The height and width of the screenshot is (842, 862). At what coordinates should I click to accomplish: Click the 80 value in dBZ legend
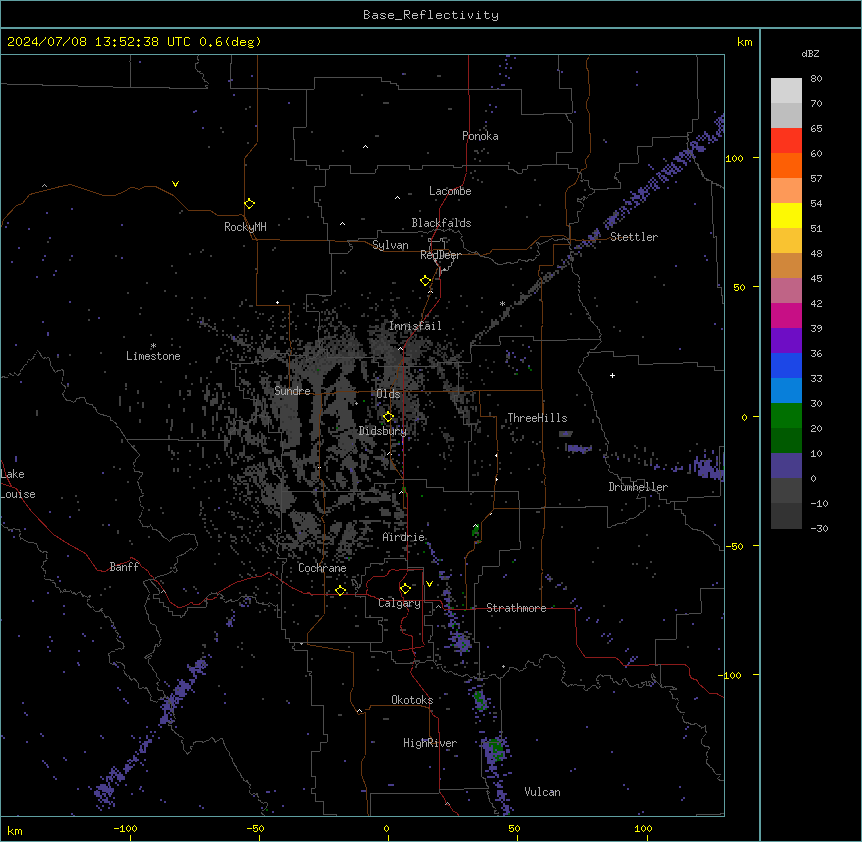pyautogui.click(x=816, y=79)
